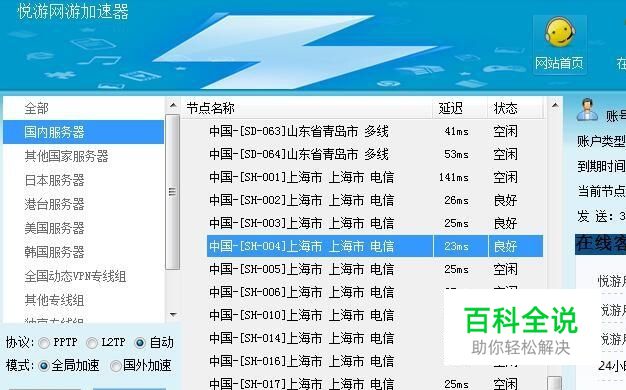The height and width of the screenshot is (390, 626).
Task: Pick the 港台服务器 category
Action: pyautogui.click(x=54, y=204)
